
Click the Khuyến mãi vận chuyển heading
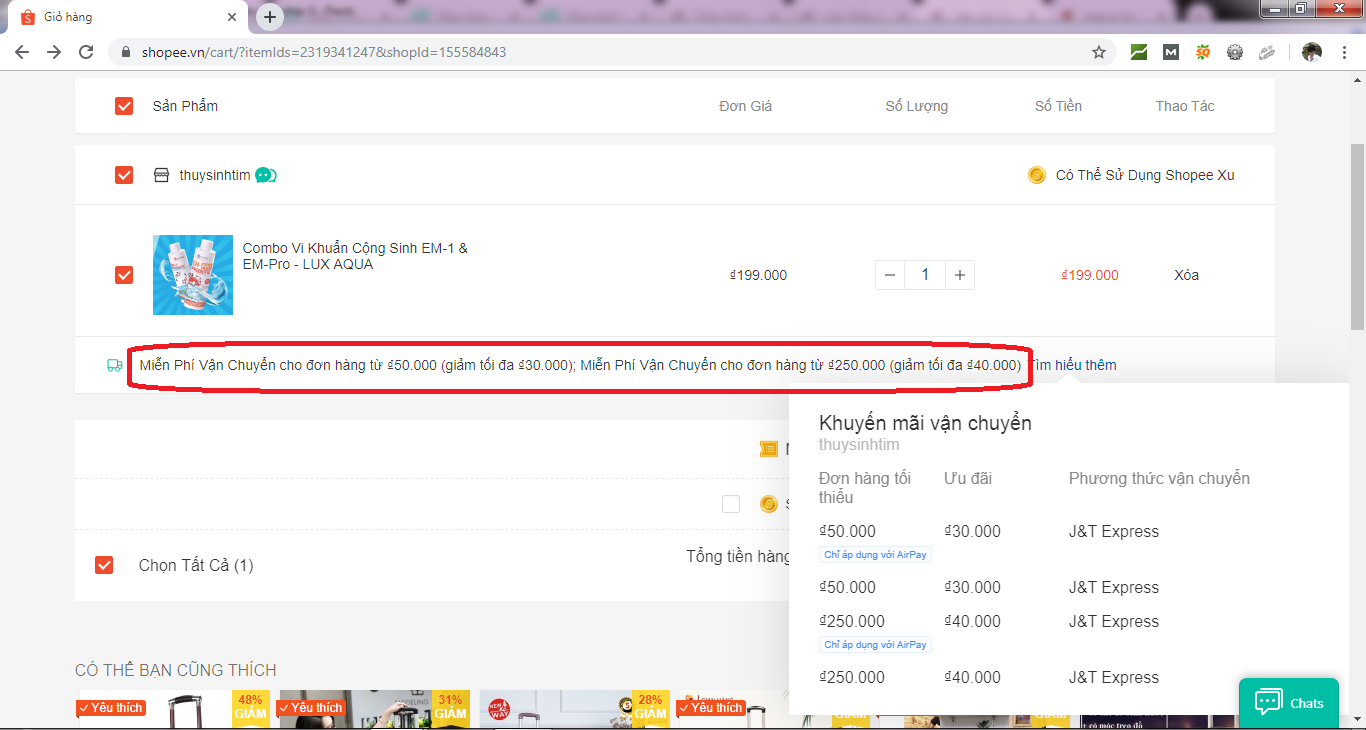(925, 423)
